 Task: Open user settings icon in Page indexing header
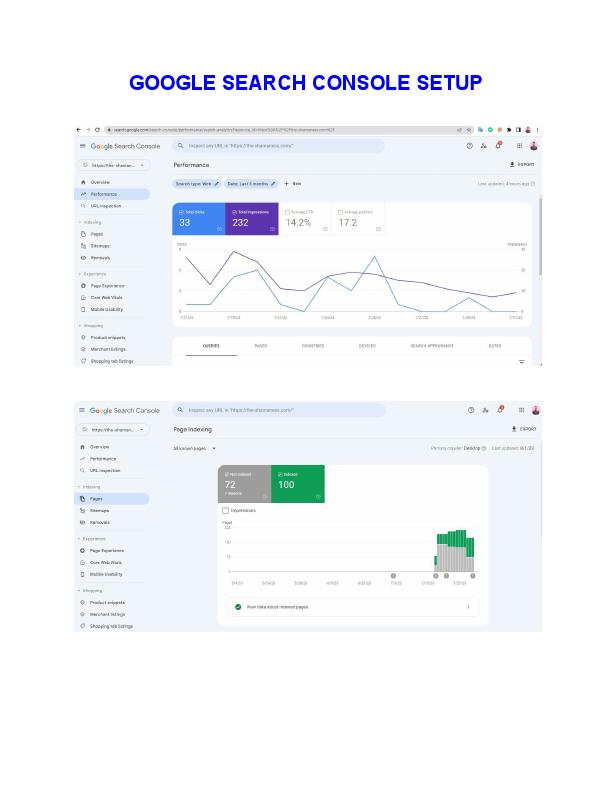pos(485,410)
